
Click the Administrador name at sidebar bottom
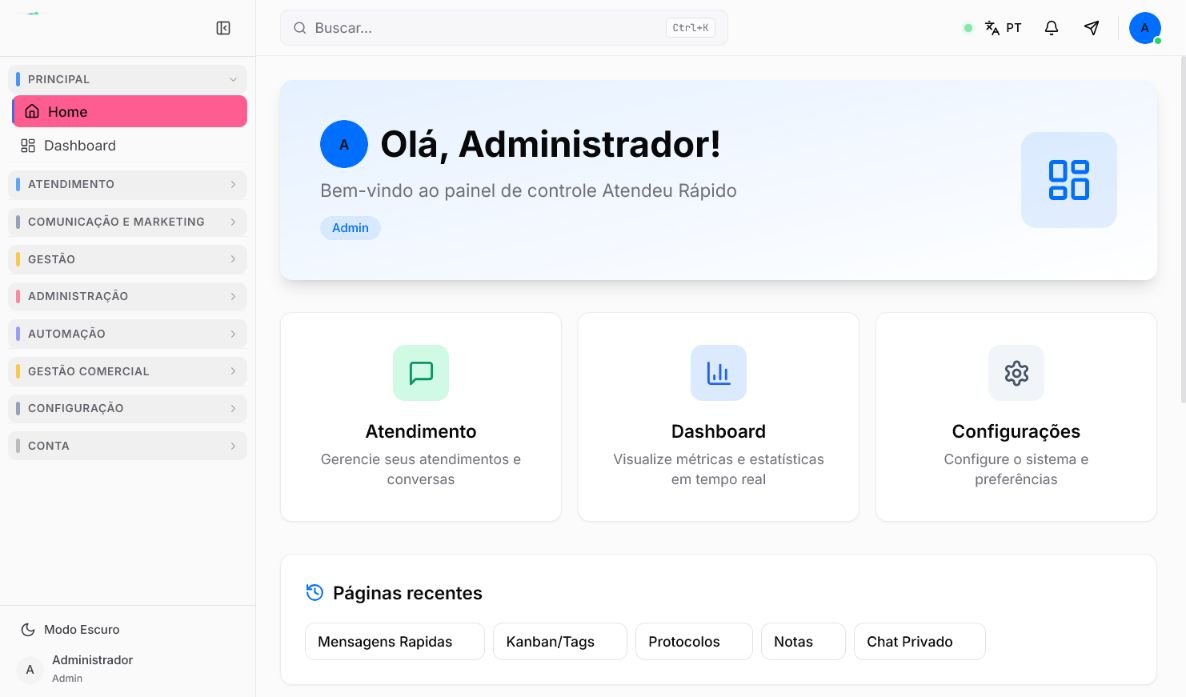92,660
